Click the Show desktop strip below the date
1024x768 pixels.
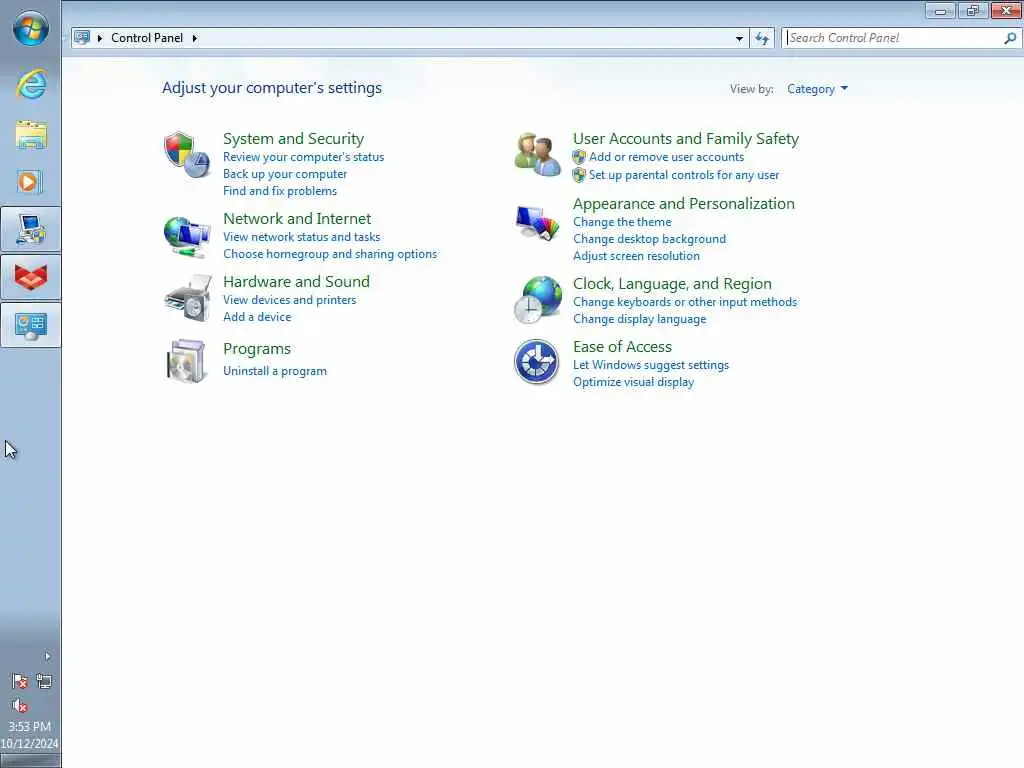click(x=30, y=761)
